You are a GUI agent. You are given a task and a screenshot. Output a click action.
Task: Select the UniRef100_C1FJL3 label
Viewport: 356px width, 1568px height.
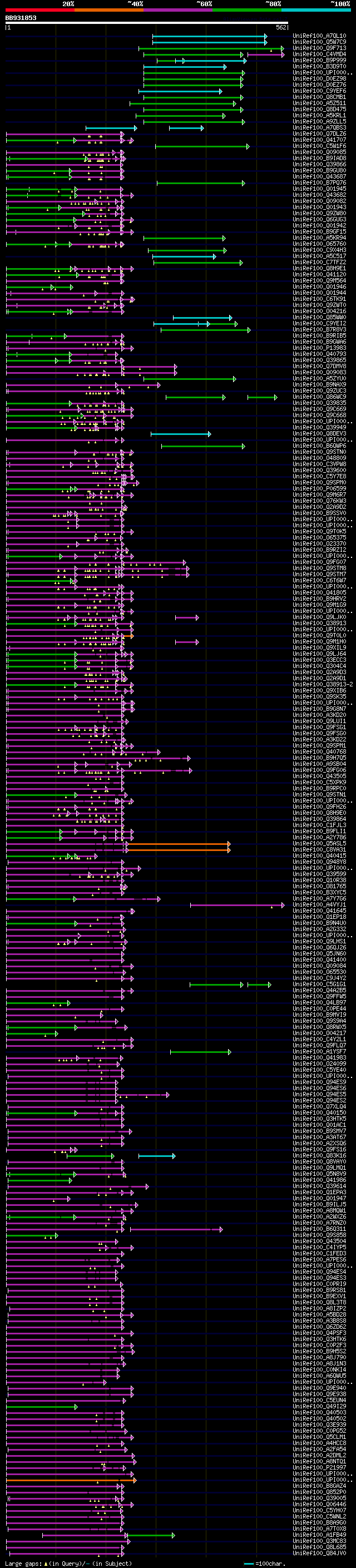pos(319,825)
